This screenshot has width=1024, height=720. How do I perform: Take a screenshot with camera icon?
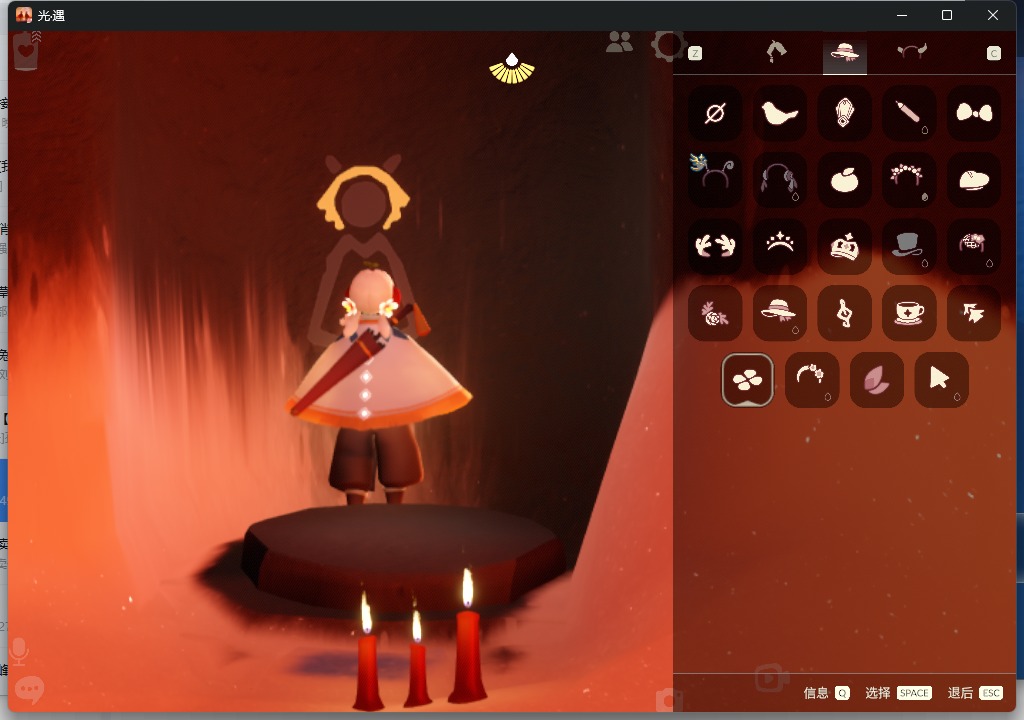[667, 700]
